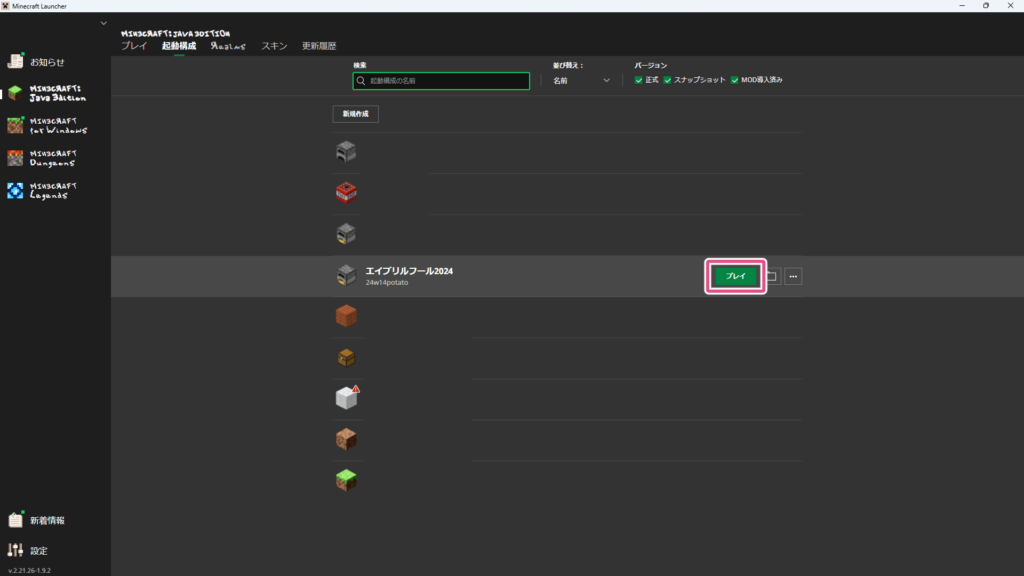The width and height of the screenshot is (1024, 576).
Task: Open three-dots menu for エイプリルフール2024
Action: 793,277
